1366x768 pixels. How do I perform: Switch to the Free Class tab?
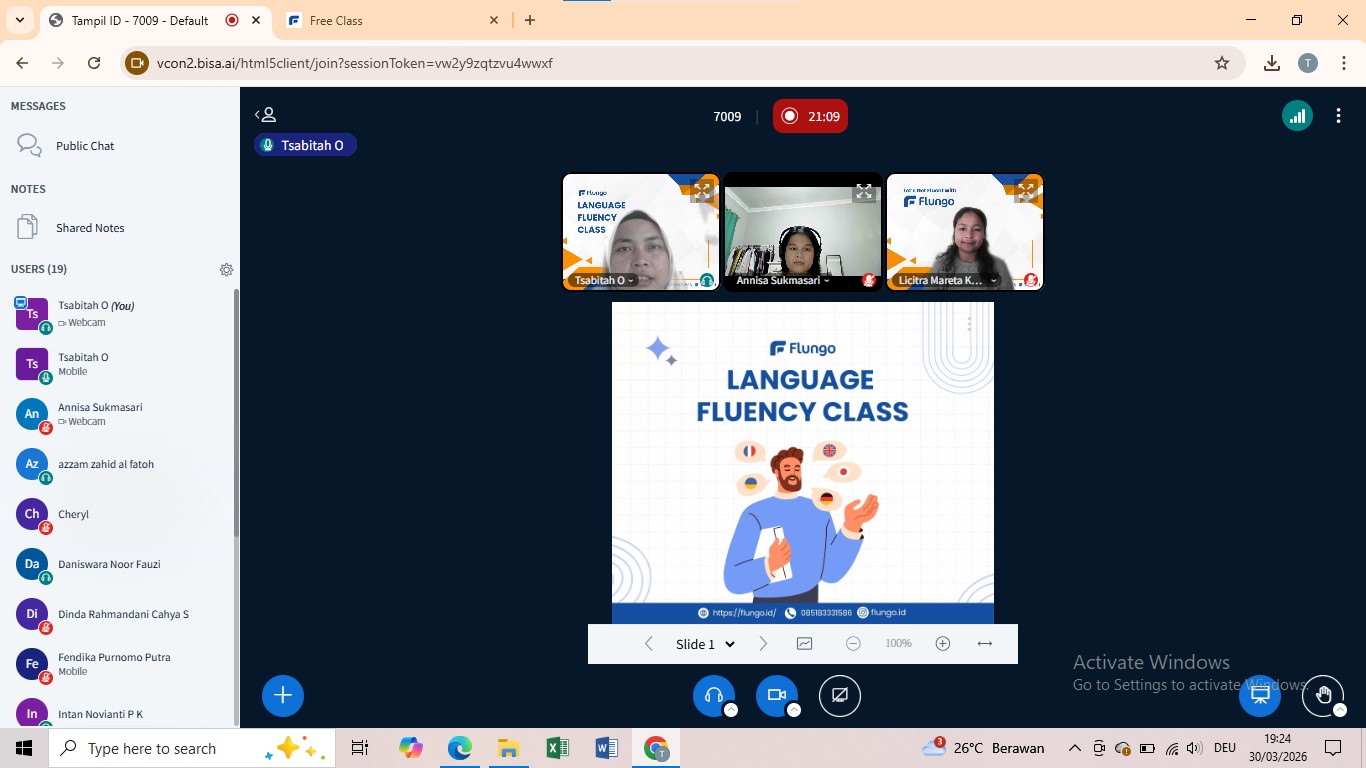tap(390, 20)
